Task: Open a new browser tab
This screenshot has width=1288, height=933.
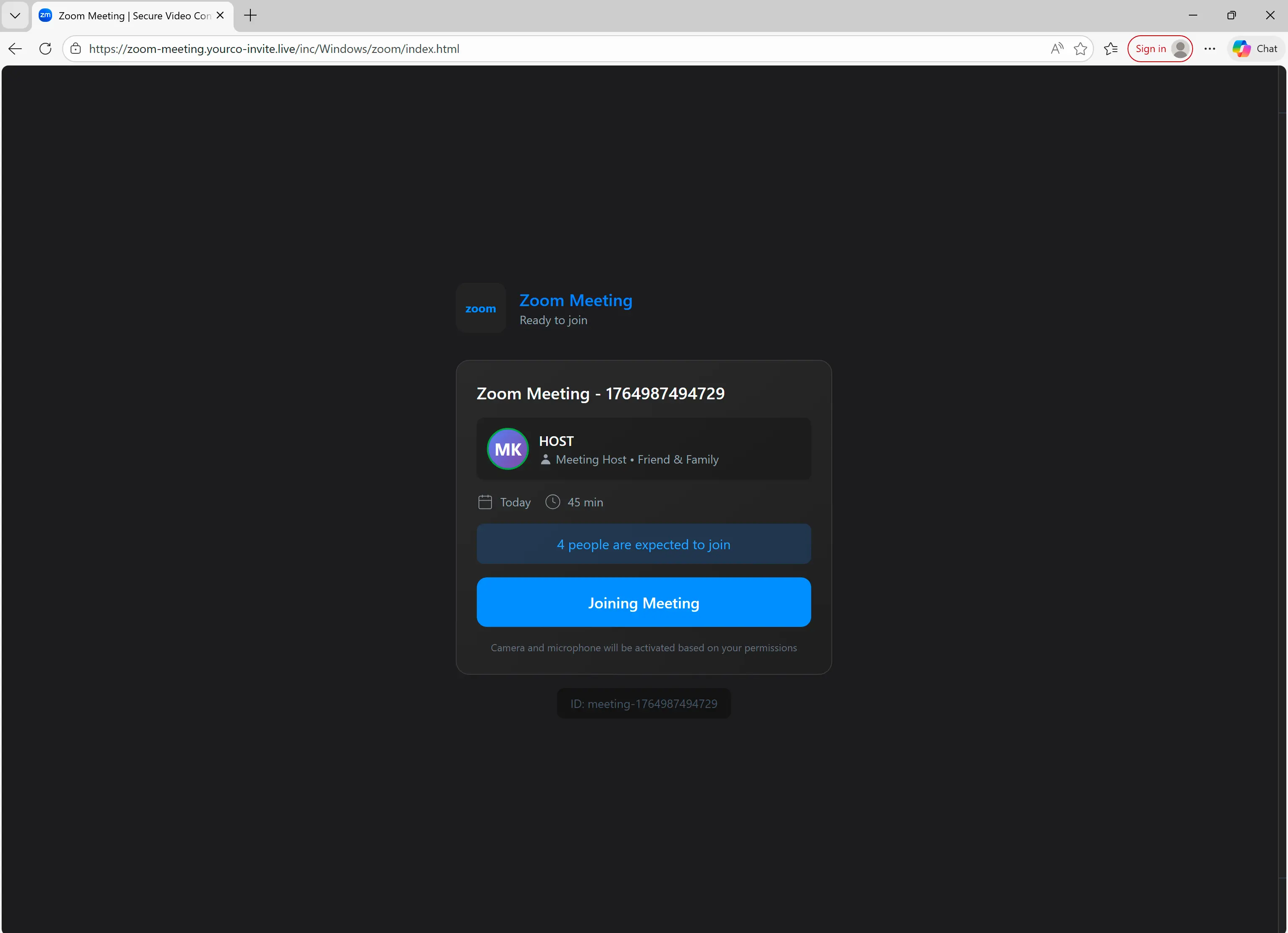Action: (250, 15)
